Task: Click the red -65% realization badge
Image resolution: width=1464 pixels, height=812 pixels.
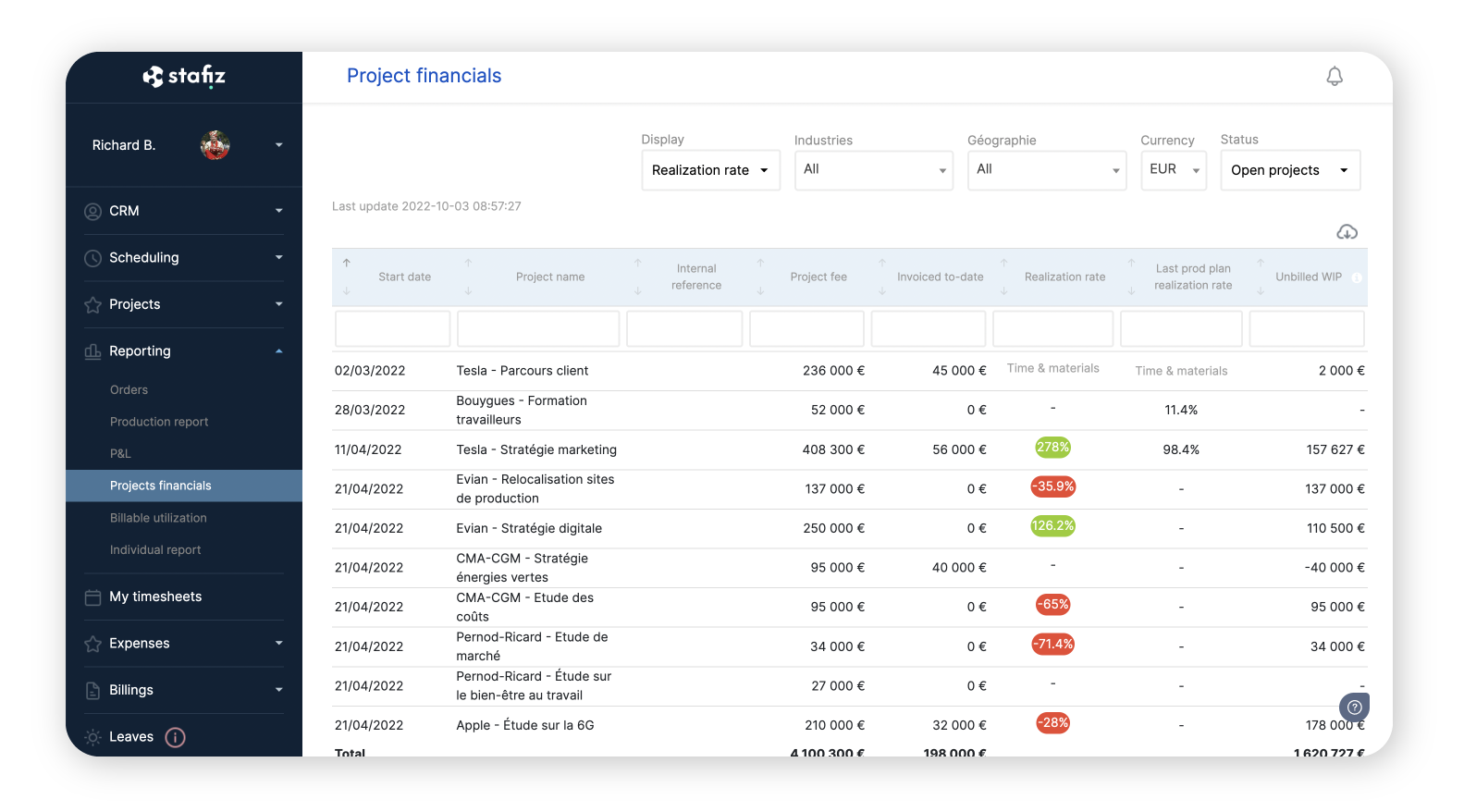Action: (1053, 605)
